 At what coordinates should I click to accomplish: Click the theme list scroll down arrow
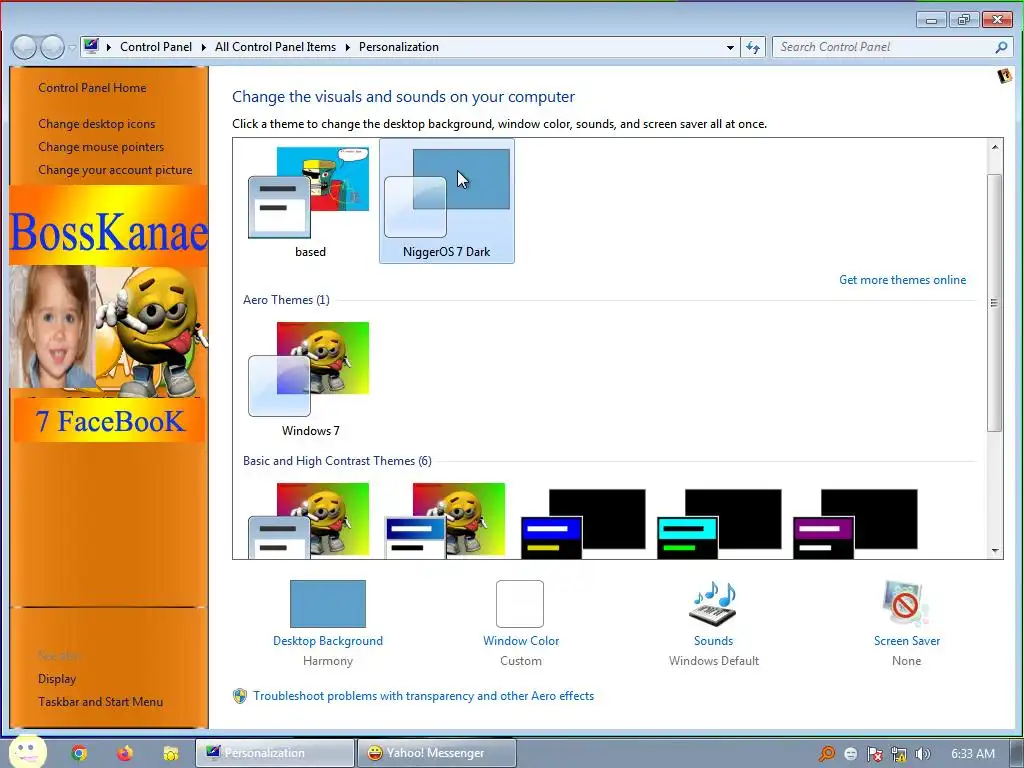tap(995, 551)
